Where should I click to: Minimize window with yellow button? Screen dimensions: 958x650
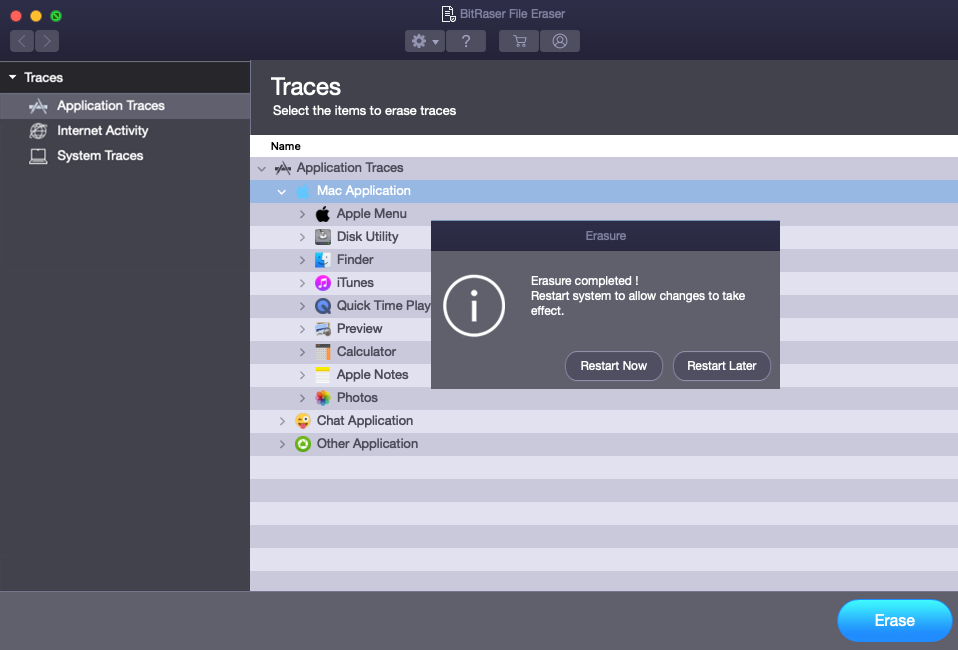36,16
